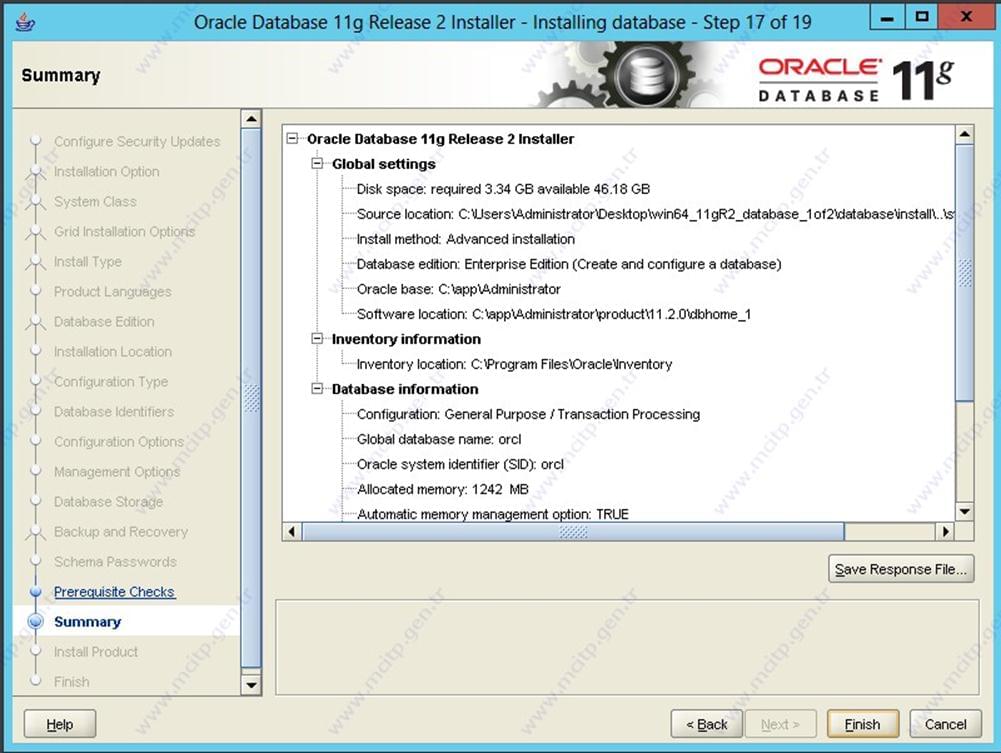
Task: Open the Prerequisite Checks step link
Action: click(x=114, y=592)
